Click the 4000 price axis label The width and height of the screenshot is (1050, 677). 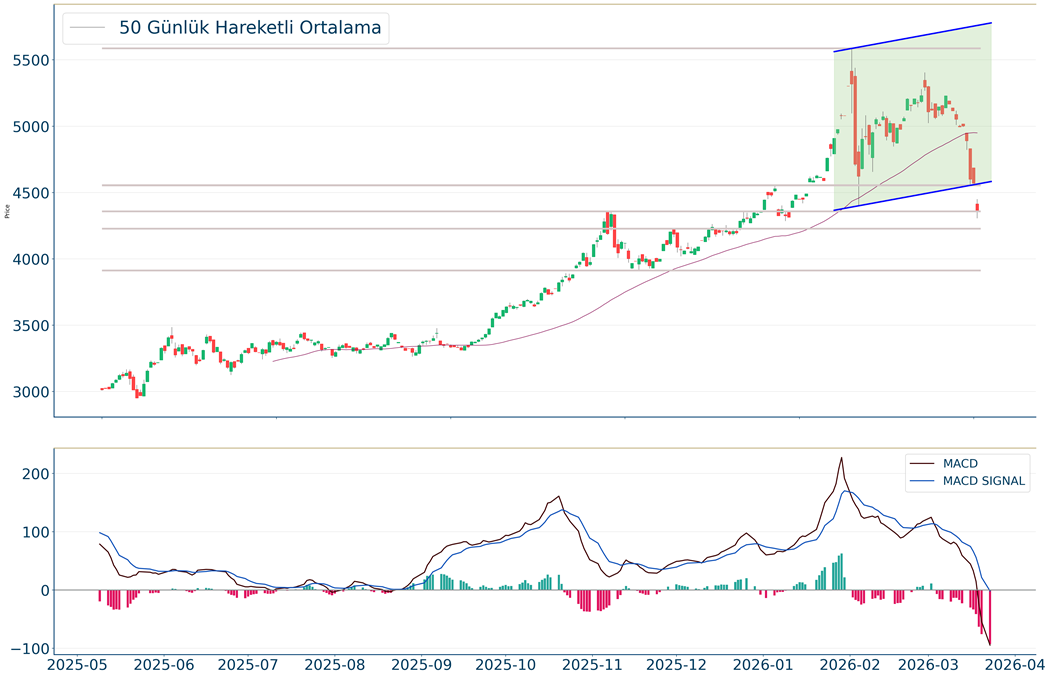pyautogui.click(x=32, y=259)
